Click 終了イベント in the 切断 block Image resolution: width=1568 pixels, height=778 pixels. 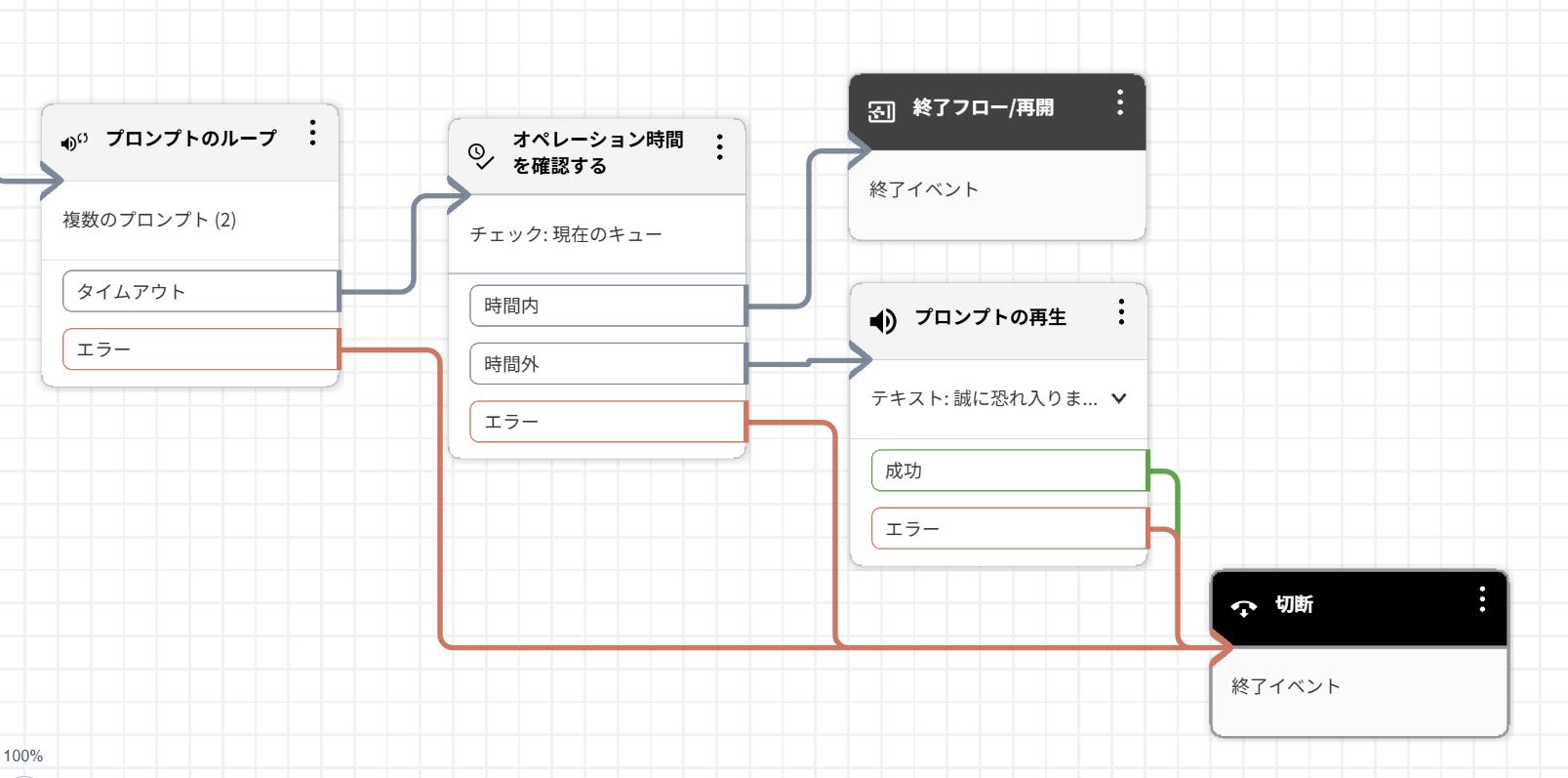[1286, 686]
